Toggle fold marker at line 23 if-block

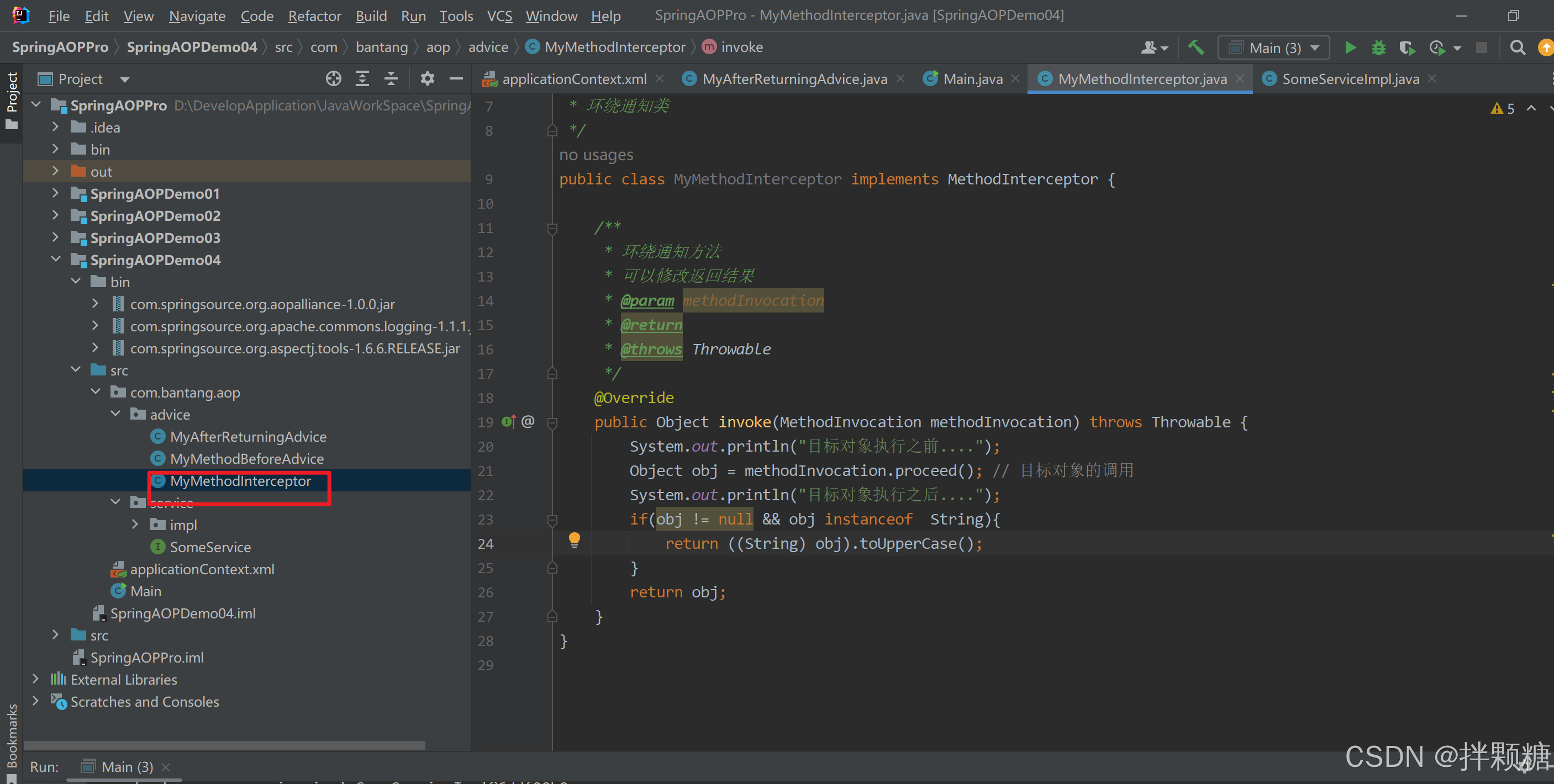(x=552, y=519)
